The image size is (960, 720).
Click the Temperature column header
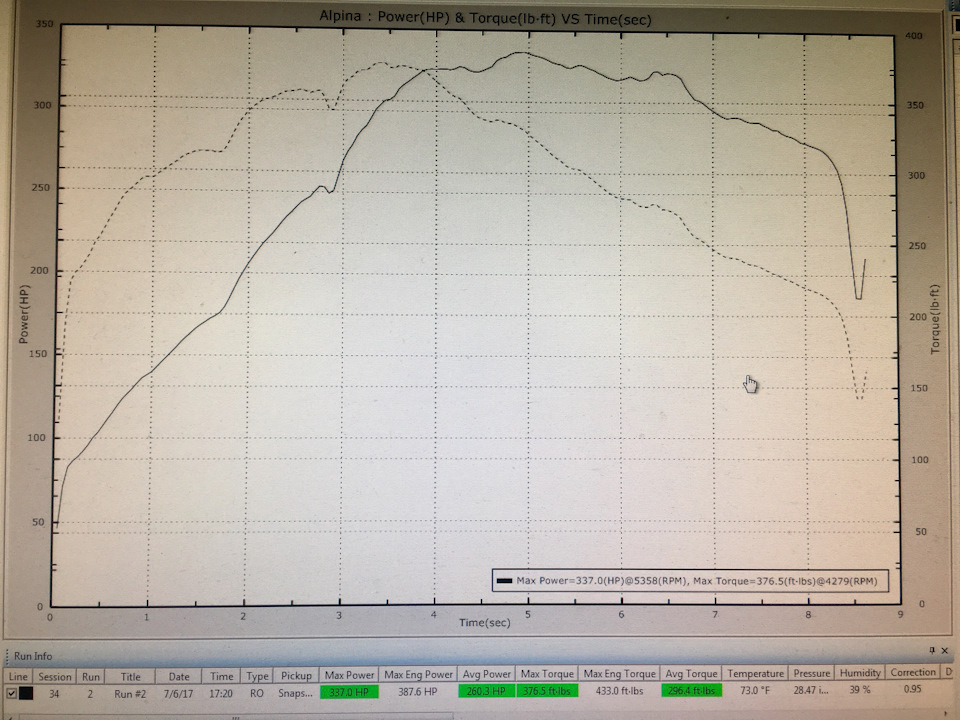(756, 673)
